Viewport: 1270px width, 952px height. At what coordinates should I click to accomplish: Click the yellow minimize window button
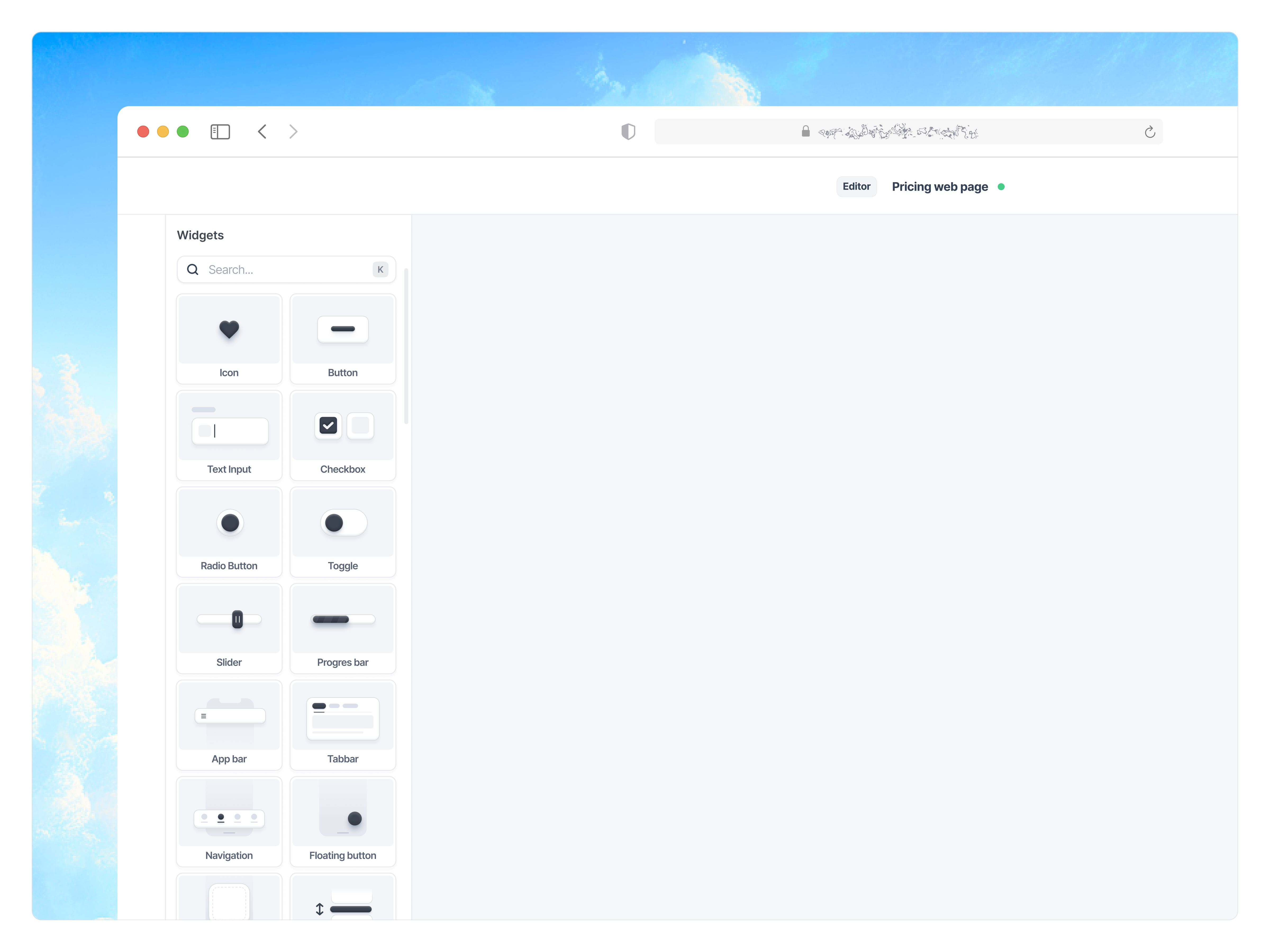coord(163,131)
